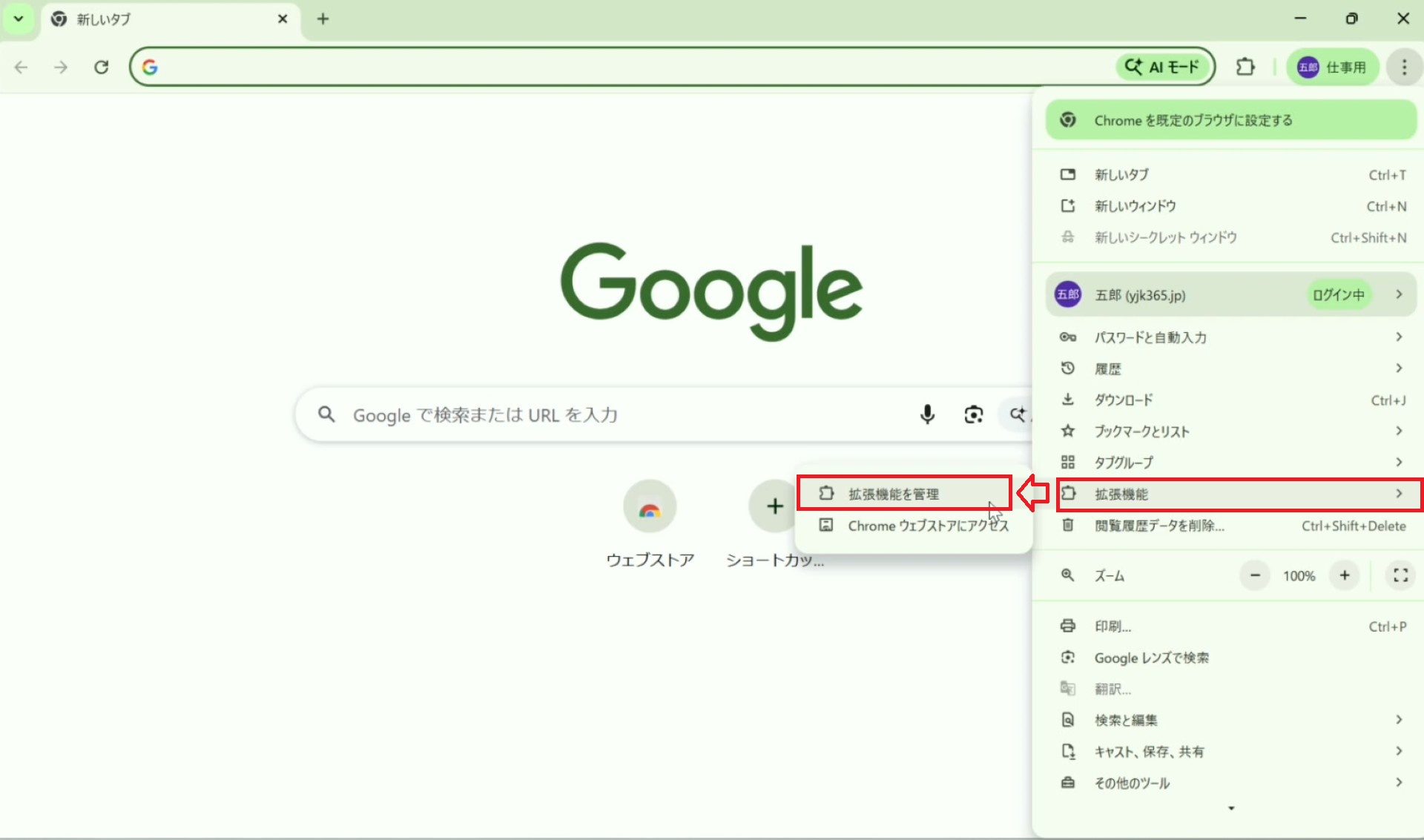
Task: Click the ウェブストア shortcut icon
Action: [650, 507]
